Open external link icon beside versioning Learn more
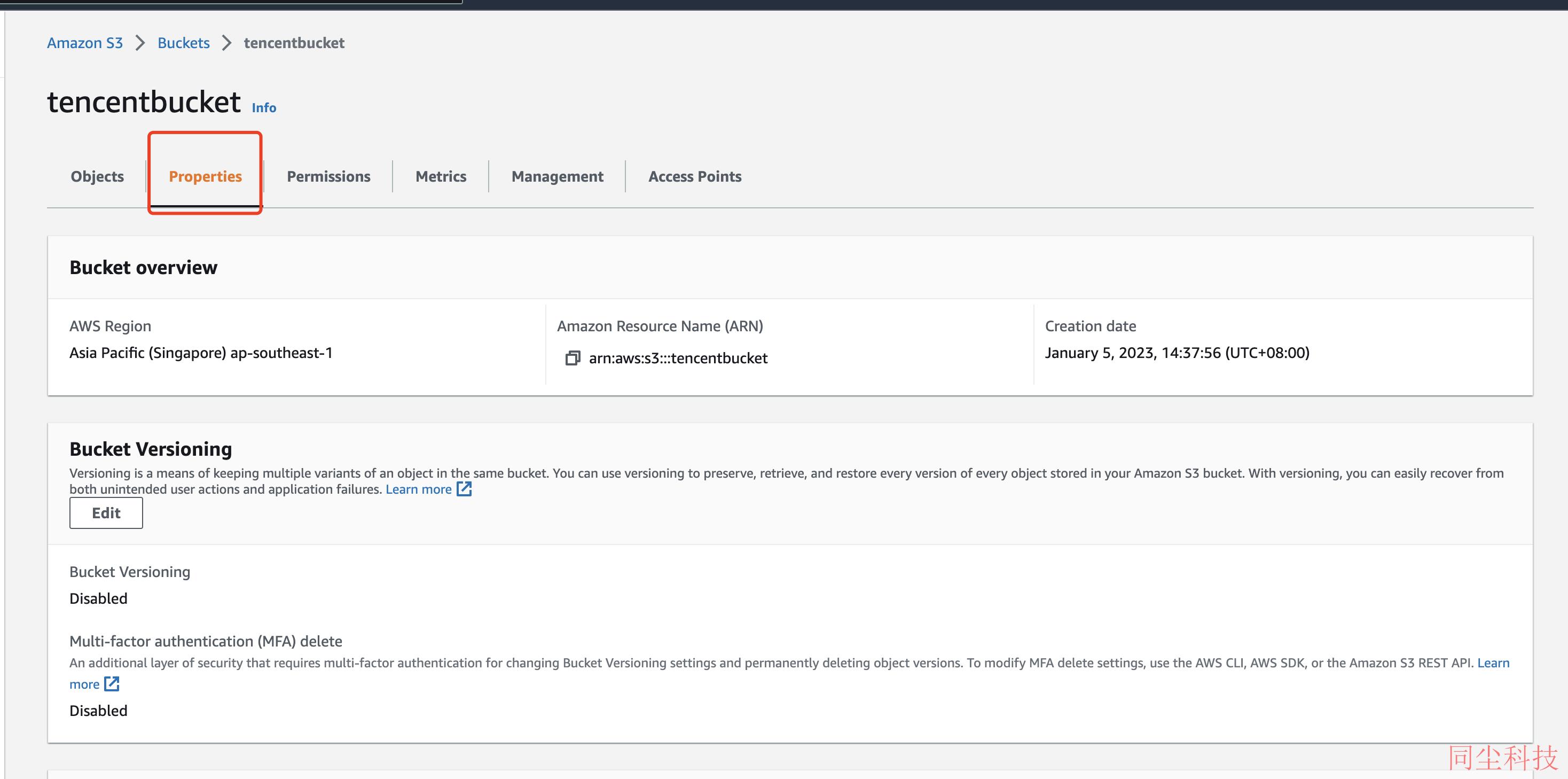The image size is (1568, 779). [465, 489]
